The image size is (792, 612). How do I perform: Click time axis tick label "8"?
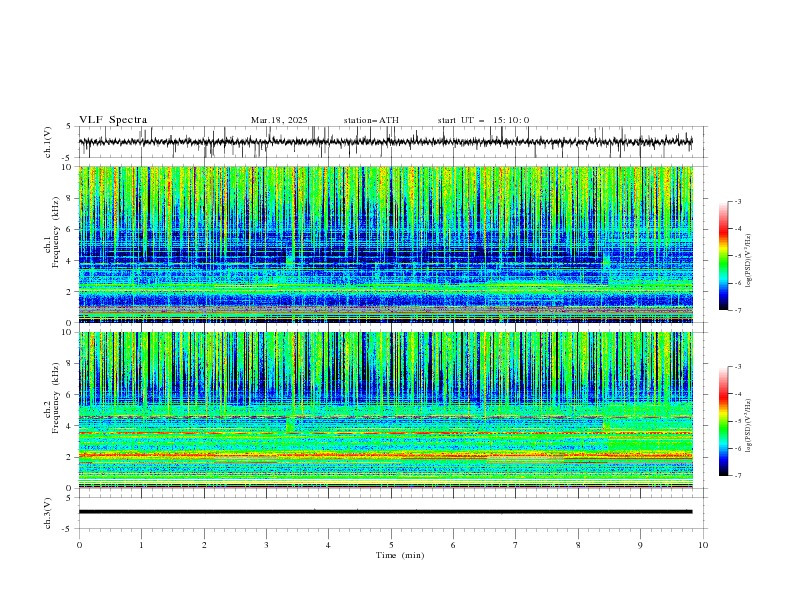pos(578,545)
